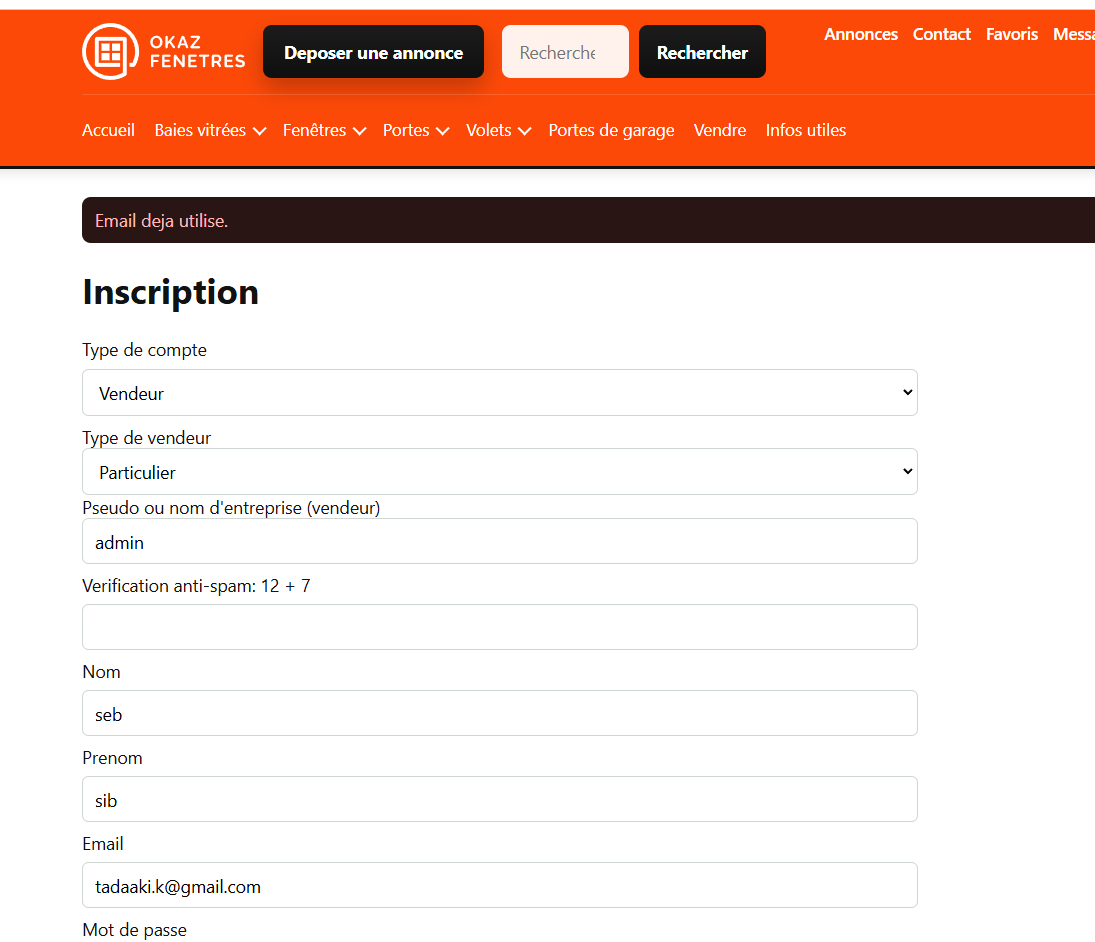This screenshot has width=1095, height=942.
Task: Open the Contact link
Action: (941, 34)
